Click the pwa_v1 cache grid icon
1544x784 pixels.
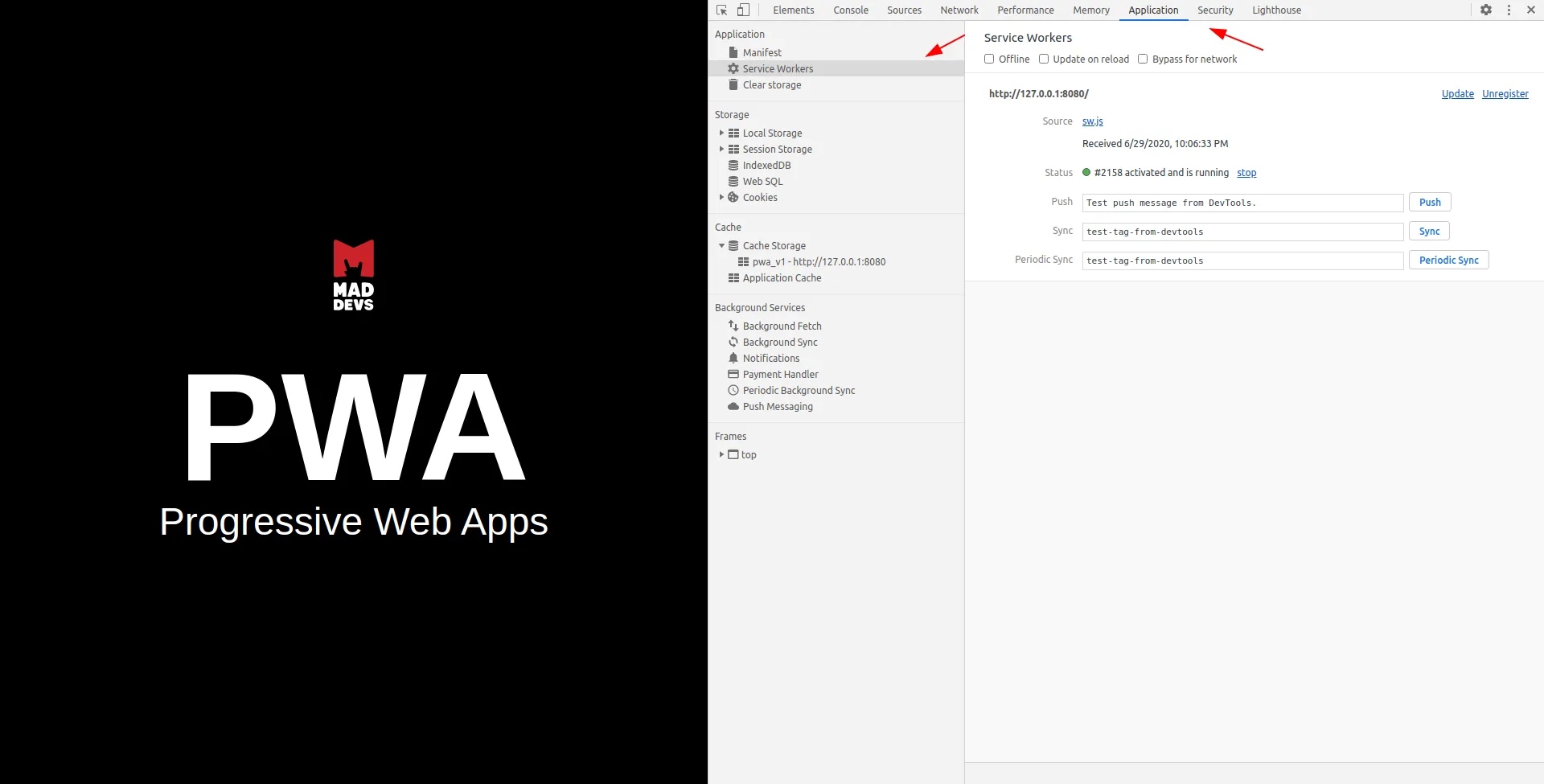click(x=743, y=261)
